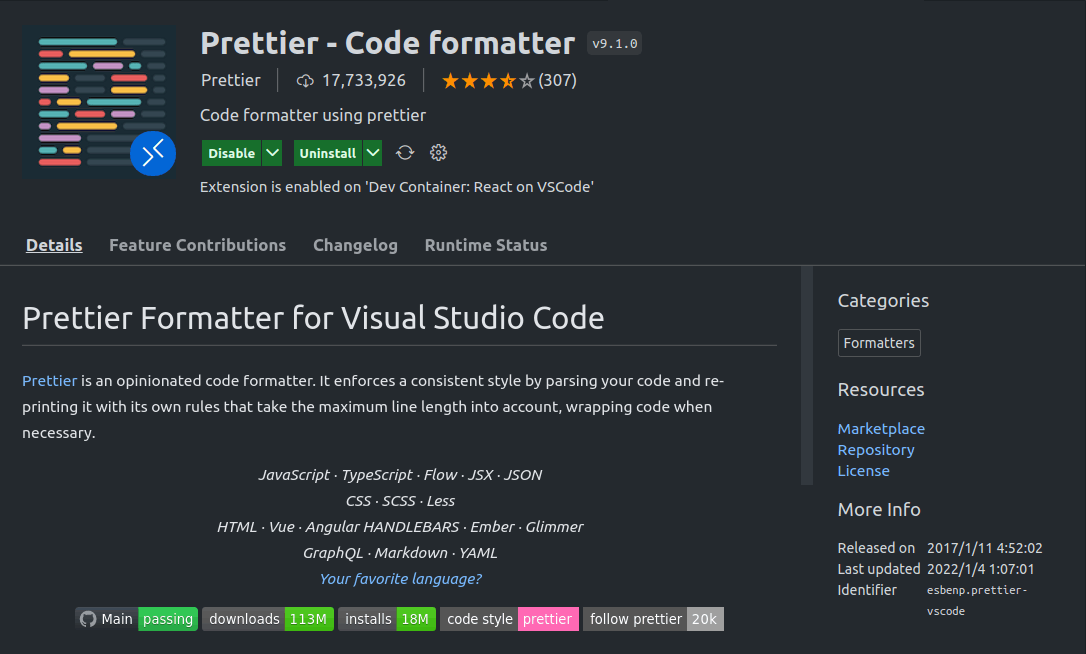The width and height of the screenshot is (1086, 654).
Task: Expand the Uninstall dropdown arrow
Action: tap(373, 153)
